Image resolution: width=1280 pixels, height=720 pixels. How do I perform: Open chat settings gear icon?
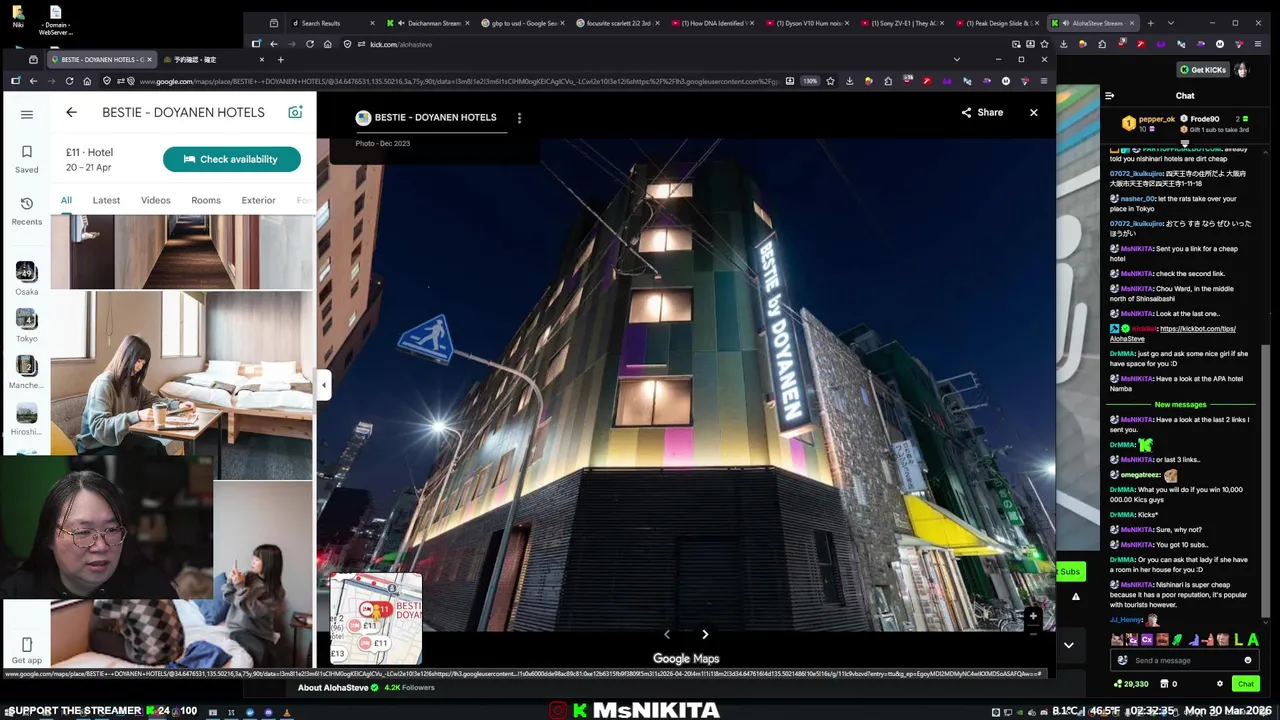(x=1219, y=684)
